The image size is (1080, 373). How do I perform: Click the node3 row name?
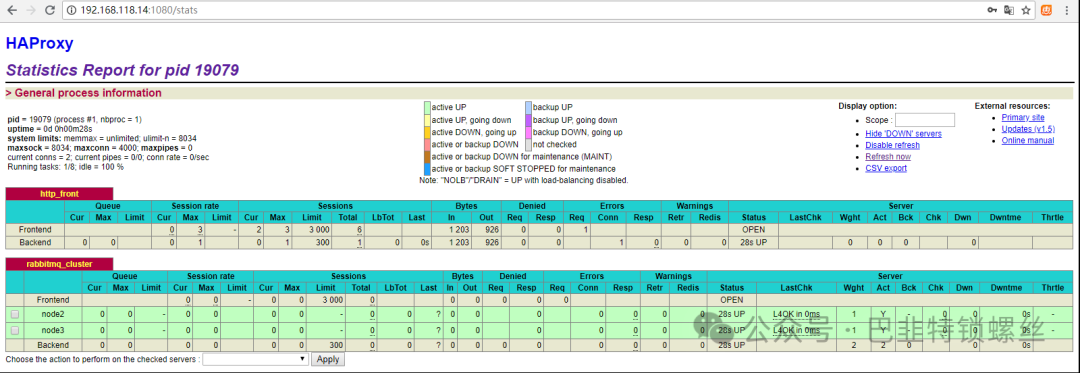tap(52, 330)
